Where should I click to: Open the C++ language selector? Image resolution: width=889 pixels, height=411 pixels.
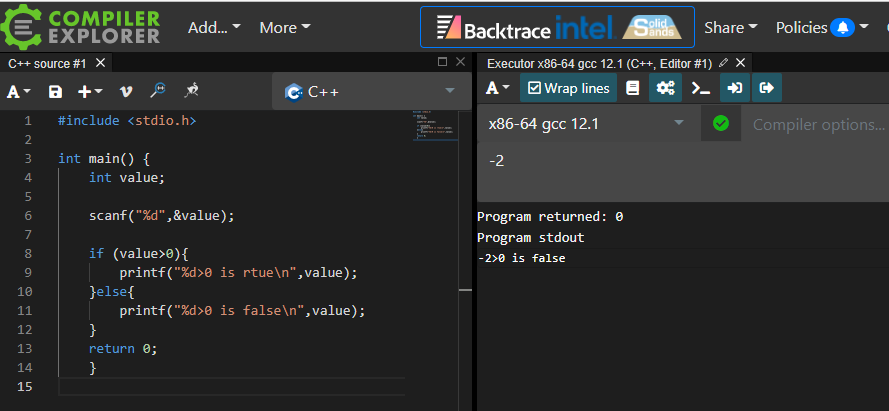pos(371,91)
